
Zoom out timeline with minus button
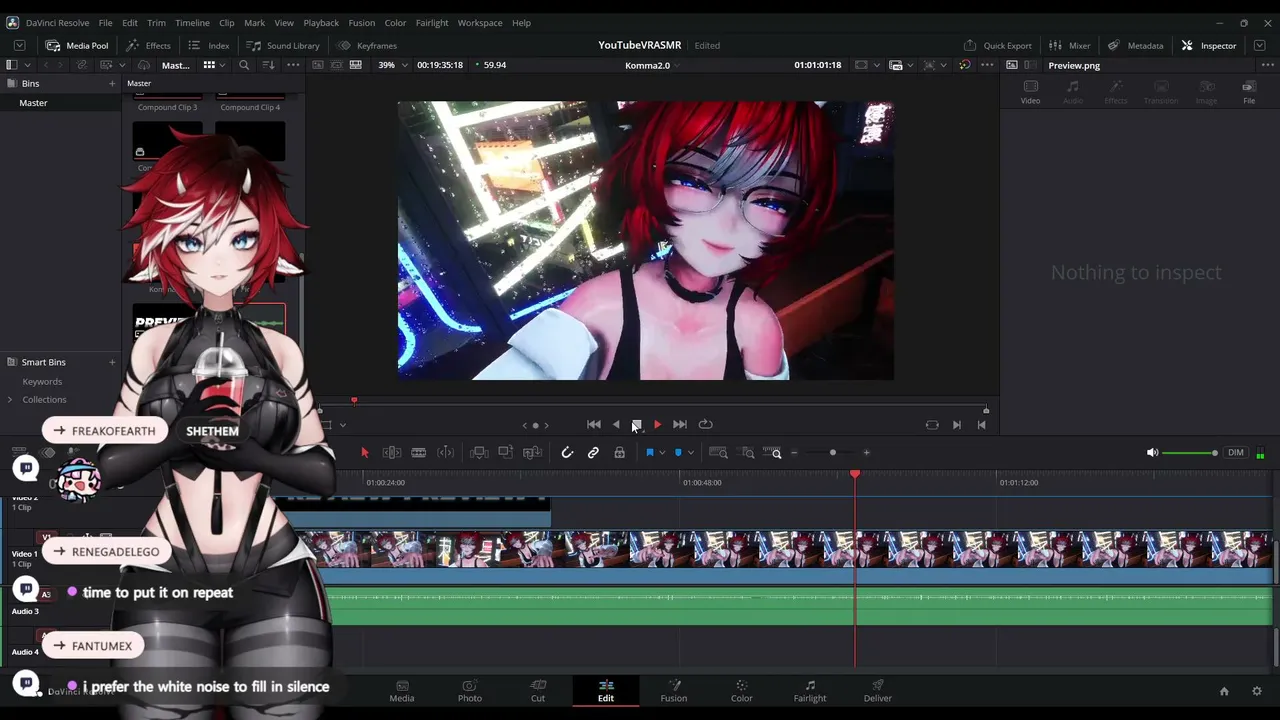coord(795,453)
